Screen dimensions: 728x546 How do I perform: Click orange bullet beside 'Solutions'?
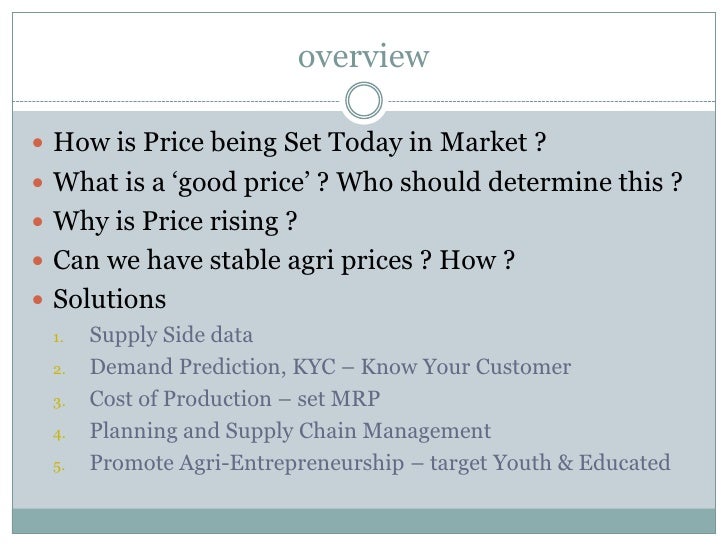click(38, 300)
